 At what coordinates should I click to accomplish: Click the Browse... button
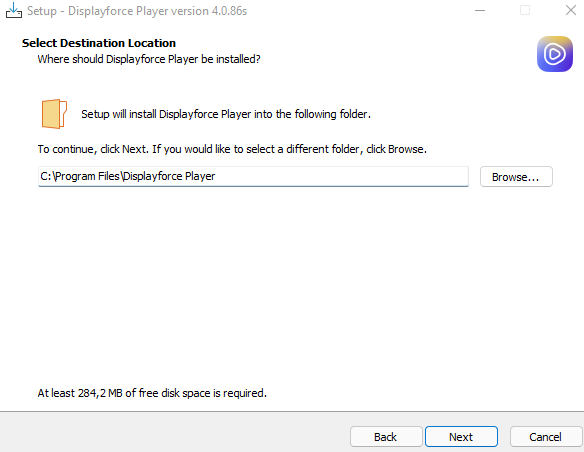click(516, 177)
